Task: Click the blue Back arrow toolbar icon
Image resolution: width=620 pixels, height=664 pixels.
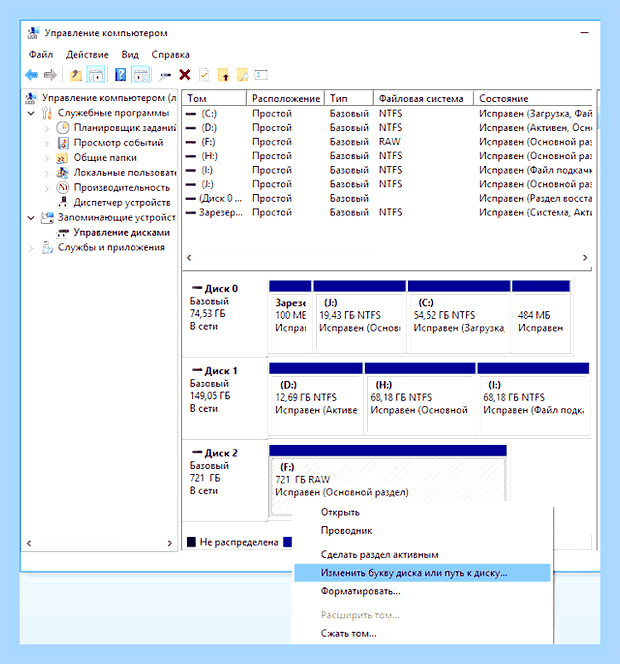Action: click(32, 75)
